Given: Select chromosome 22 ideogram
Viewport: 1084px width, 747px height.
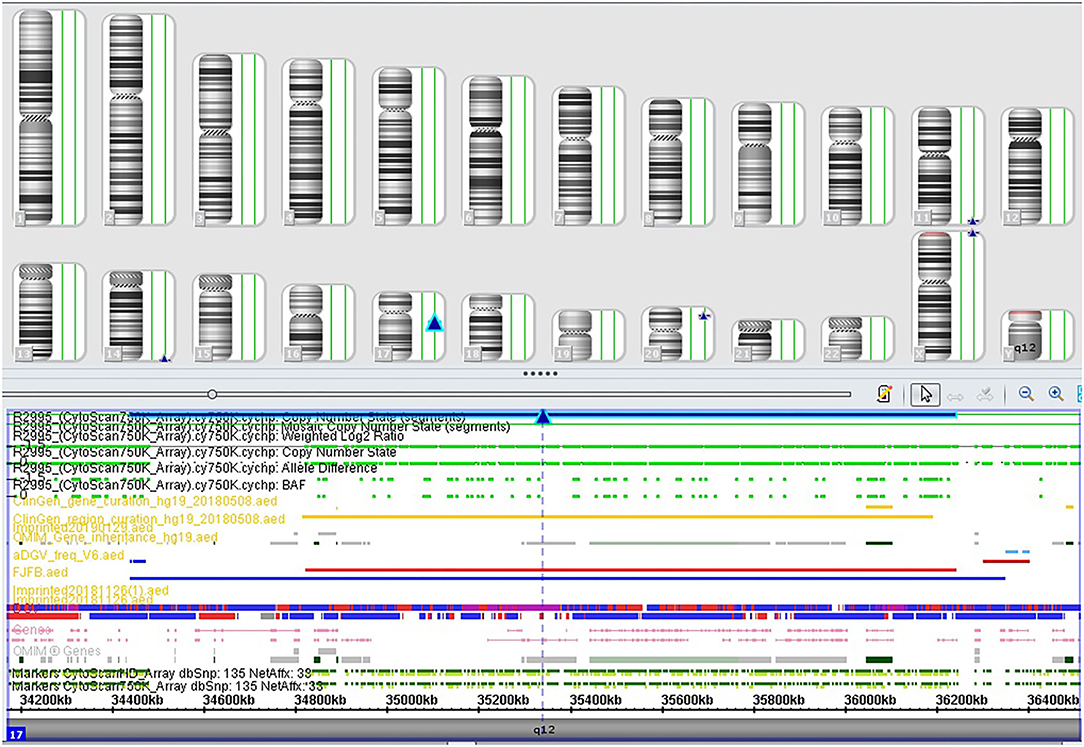Looking at the screenshot, I should tap(845, 339).
